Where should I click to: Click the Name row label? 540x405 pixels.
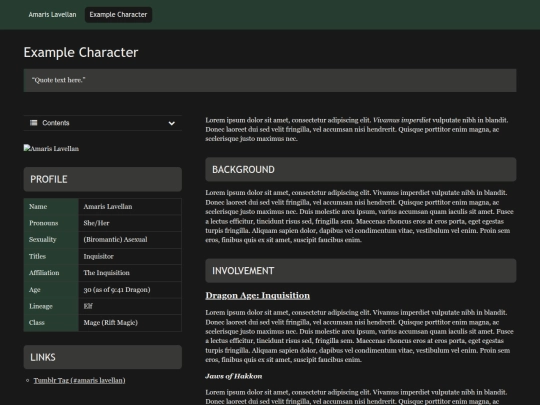point(51,207)
